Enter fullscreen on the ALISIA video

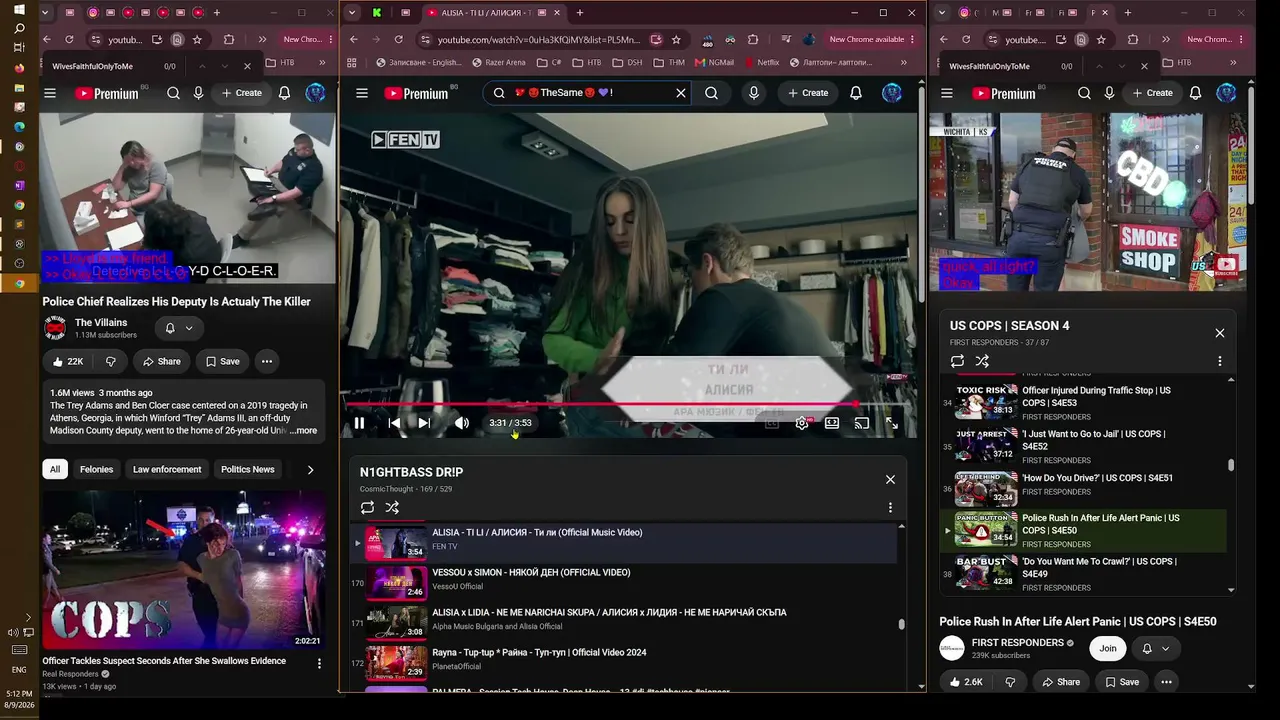[x=892, y=423]
